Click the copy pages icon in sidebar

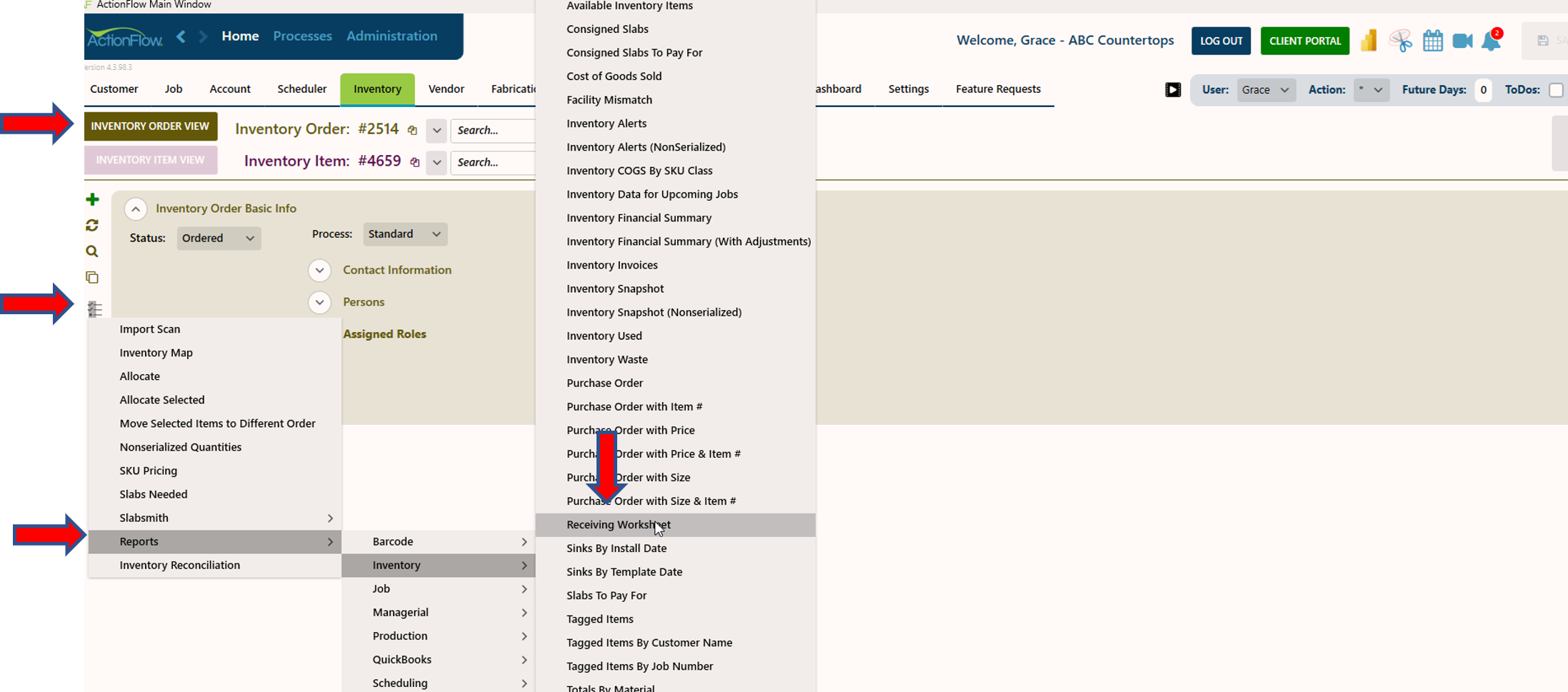click(x=92, y=277)
